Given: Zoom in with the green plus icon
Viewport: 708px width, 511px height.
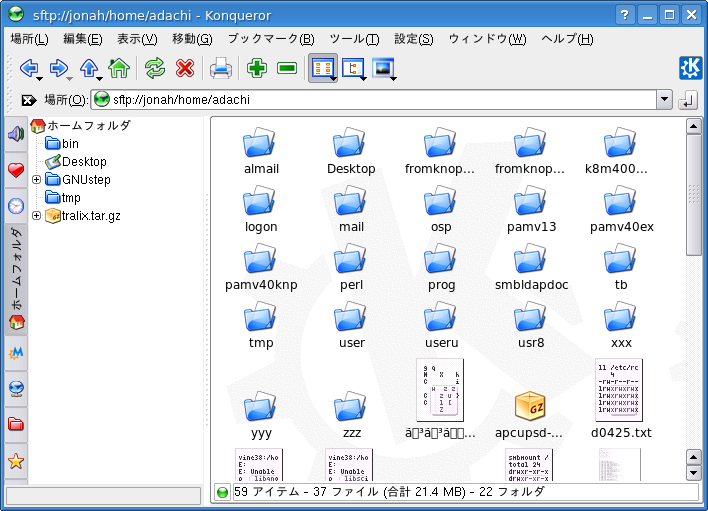Looking at the screenshot, I should 257,68.
